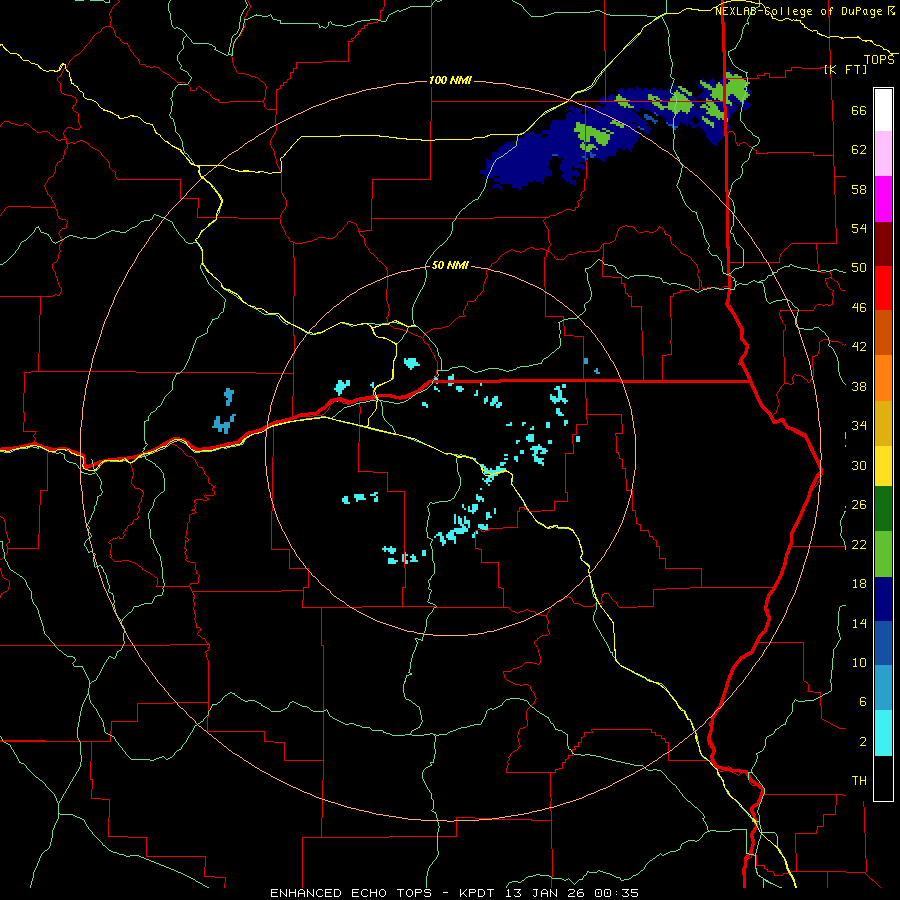Click the legend value 18
Screen dimensions: 900x900
coord(859,584)
